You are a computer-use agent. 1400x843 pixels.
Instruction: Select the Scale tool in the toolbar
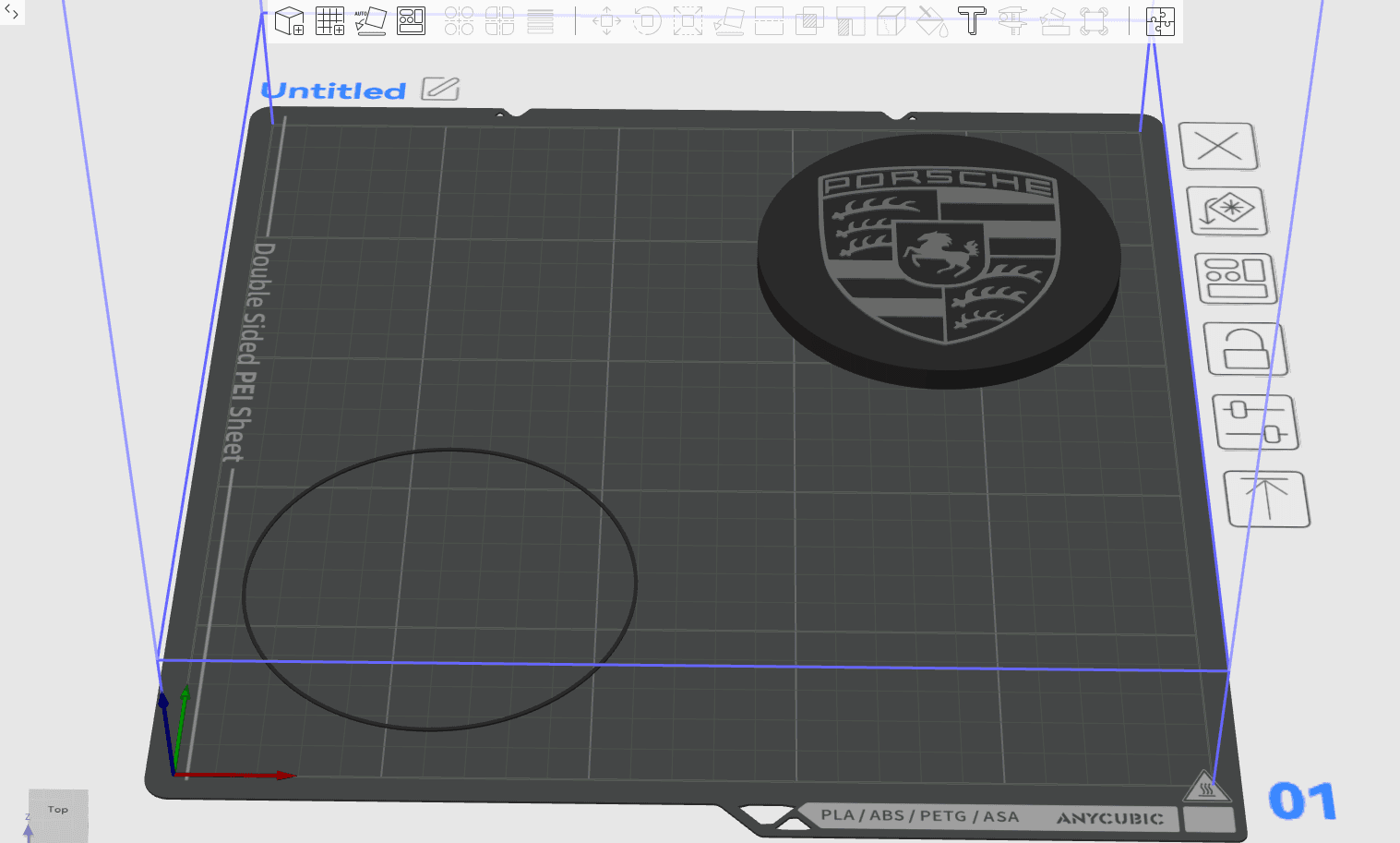pos(688,20)
